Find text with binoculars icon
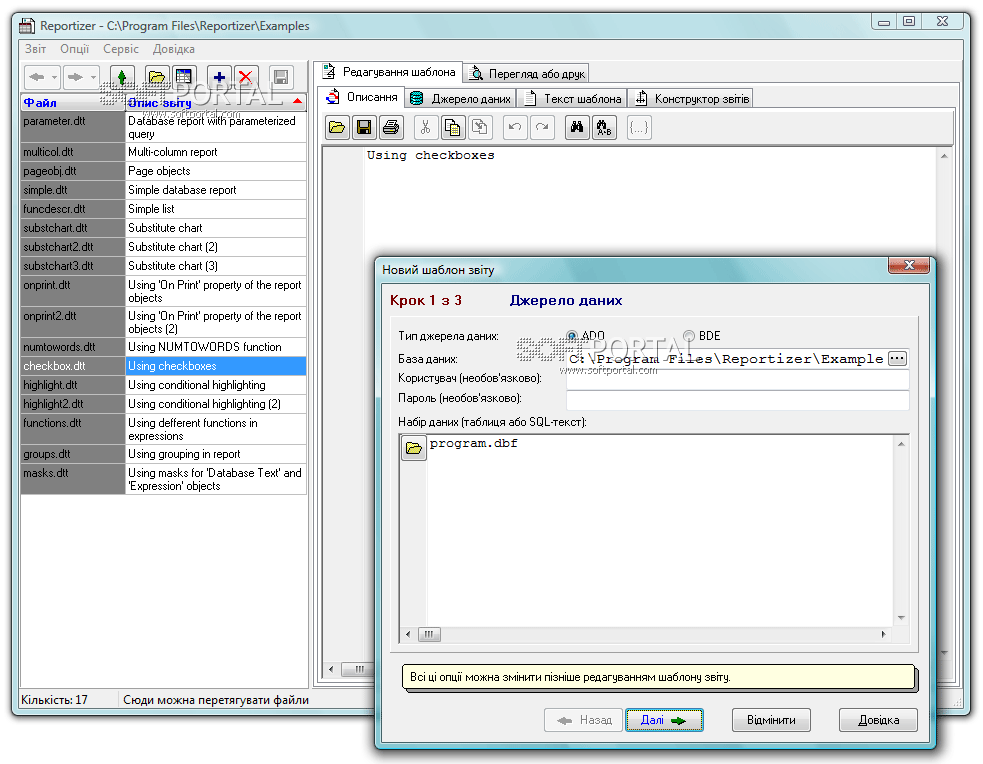983x764 pixels. point(577,128)
